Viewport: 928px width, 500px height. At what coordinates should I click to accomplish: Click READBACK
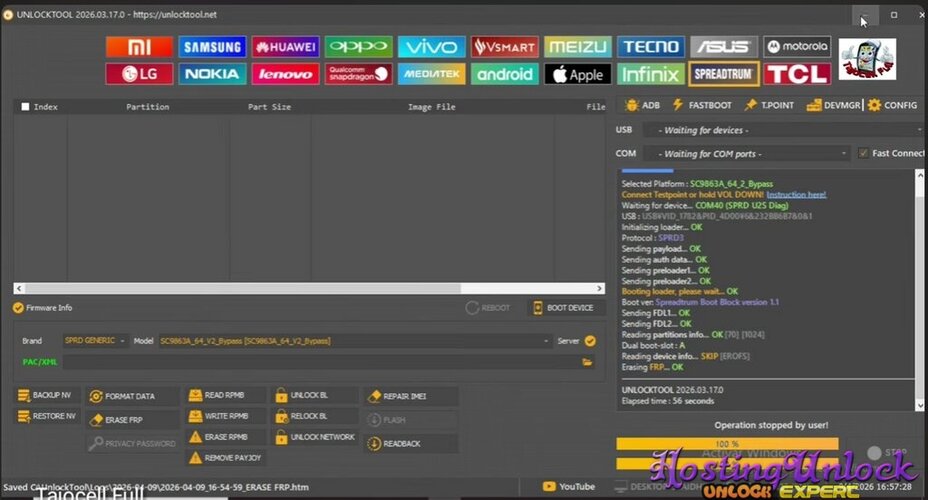tap(411, 444)
